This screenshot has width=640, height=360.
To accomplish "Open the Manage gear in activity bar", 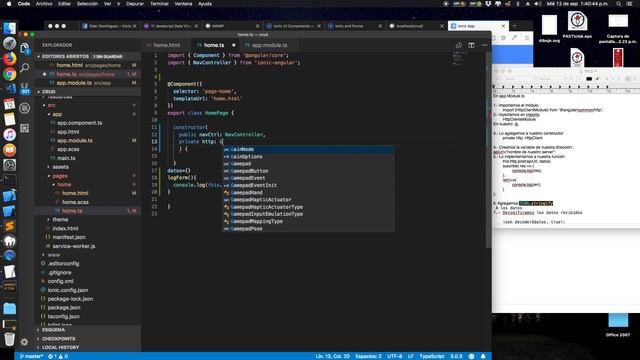I will point(24,342).
